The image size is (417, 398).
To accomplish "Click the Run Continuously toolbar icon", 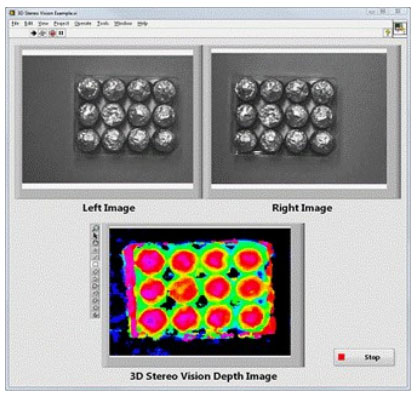I will pos(43,33).
